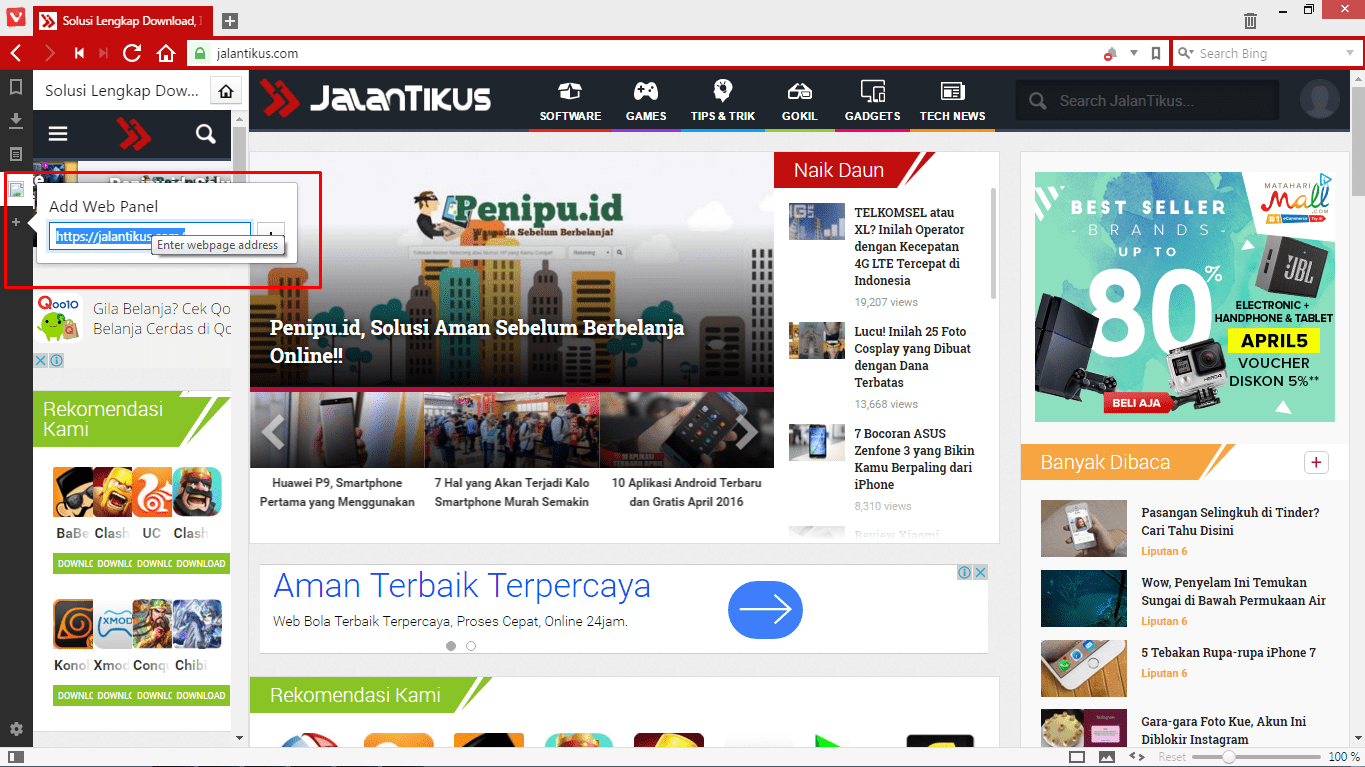Open the GADGETS menu

(x=872, y=102)
